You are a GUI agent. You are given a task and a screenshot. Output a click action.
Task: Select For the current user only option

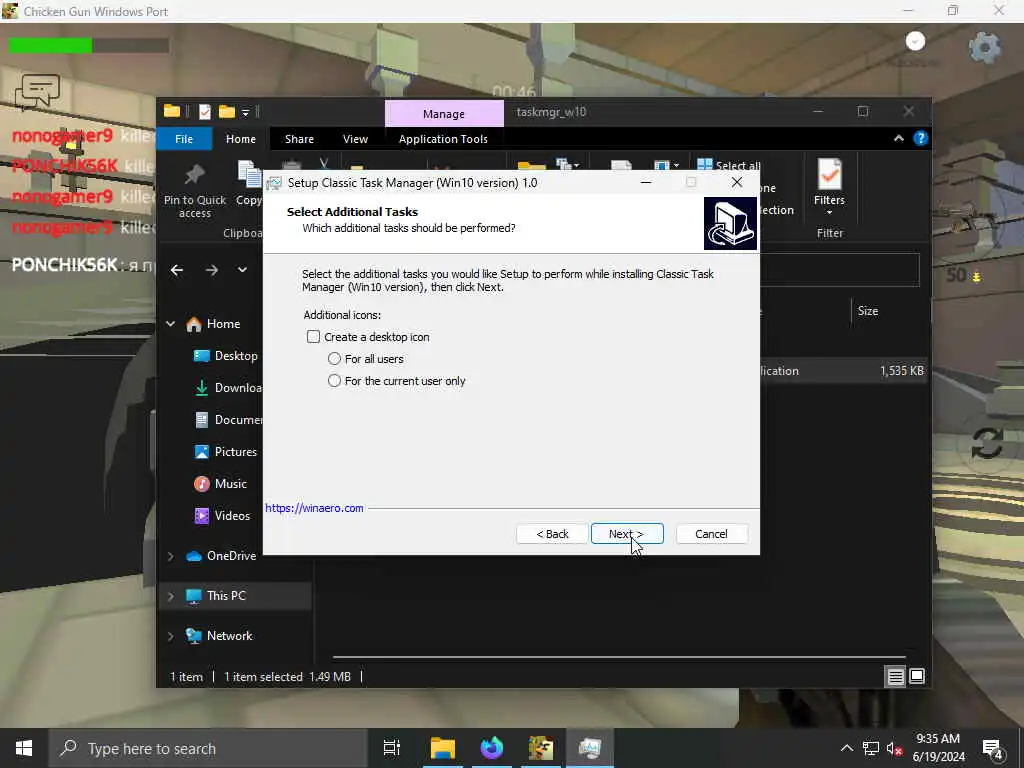point(334,381)
